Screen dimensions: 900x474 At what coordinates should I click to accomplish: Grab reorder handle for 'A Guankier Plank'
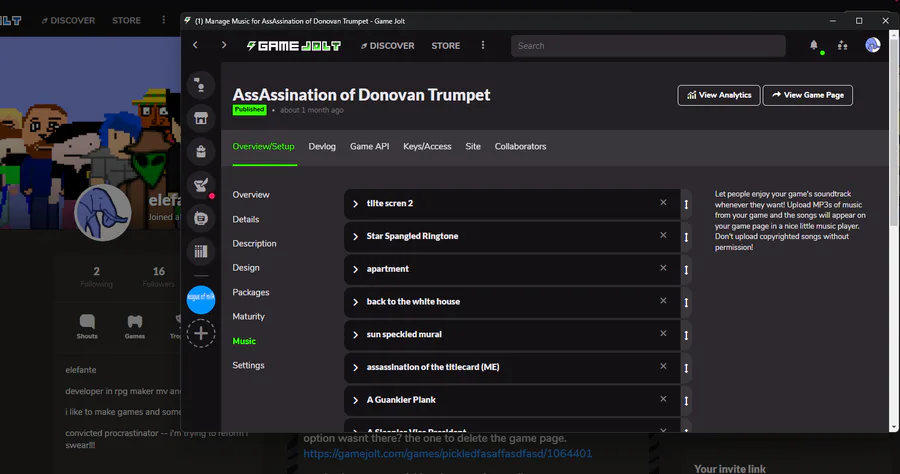686,401
